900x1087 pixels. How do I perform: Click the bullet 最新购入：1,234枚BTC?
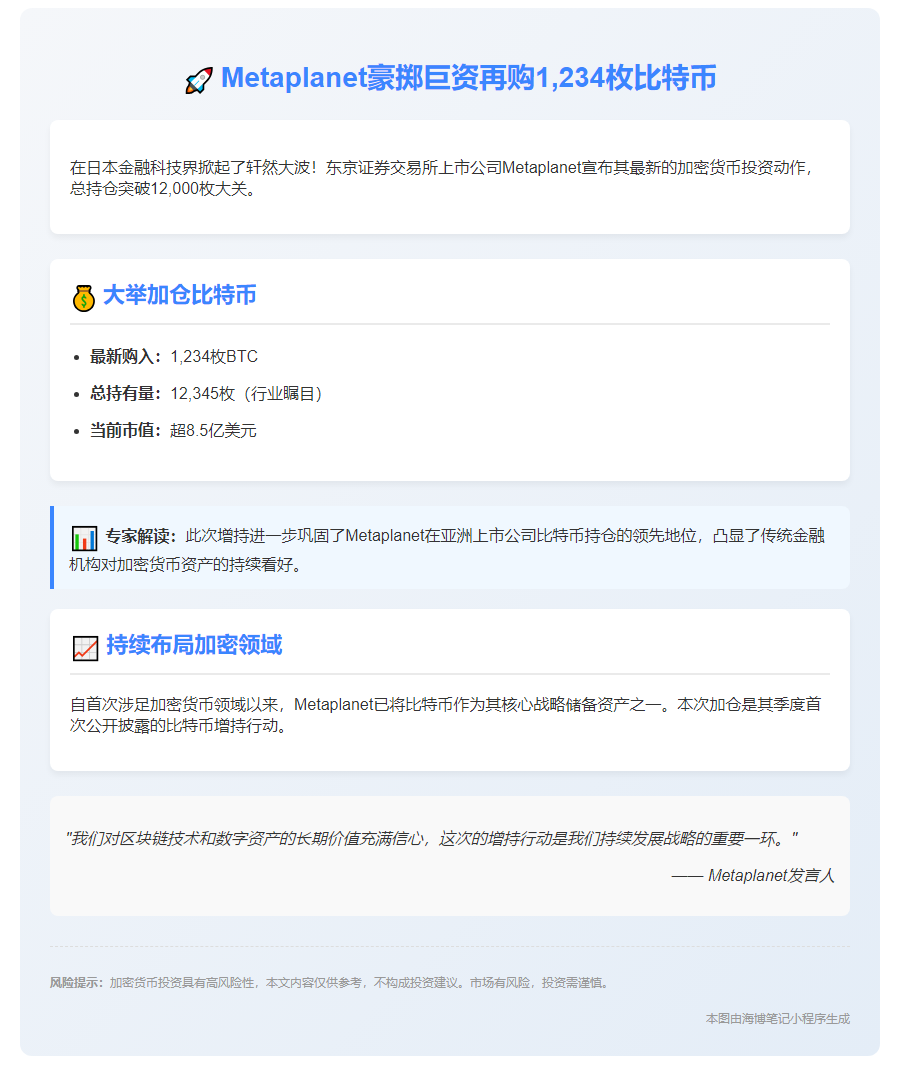click(174, 357)
